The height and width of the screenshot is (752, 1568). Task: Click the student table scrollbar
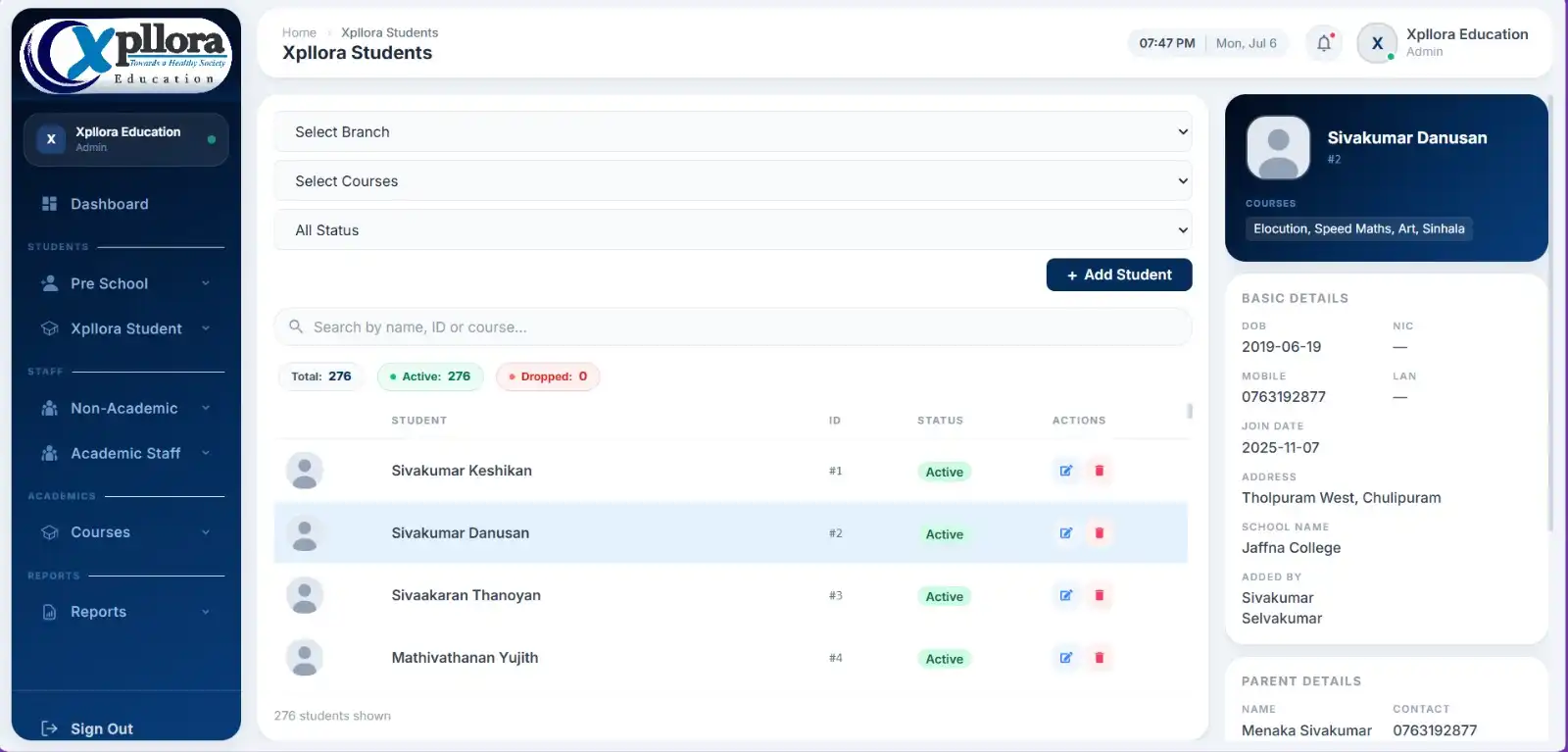point(1190,411)
